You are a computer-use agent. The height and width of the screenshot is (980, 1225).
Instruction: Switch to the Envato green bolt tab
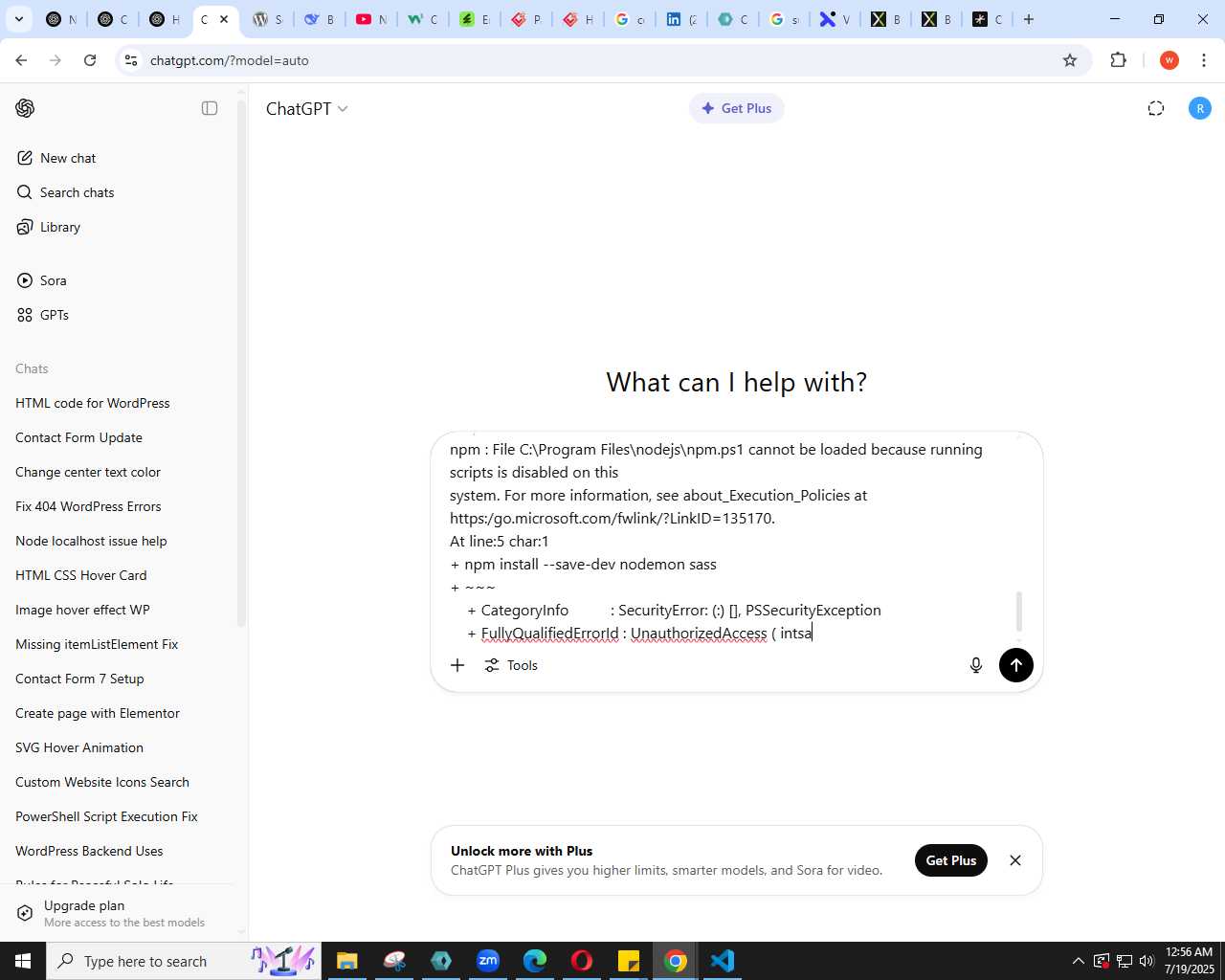point(475,19)
